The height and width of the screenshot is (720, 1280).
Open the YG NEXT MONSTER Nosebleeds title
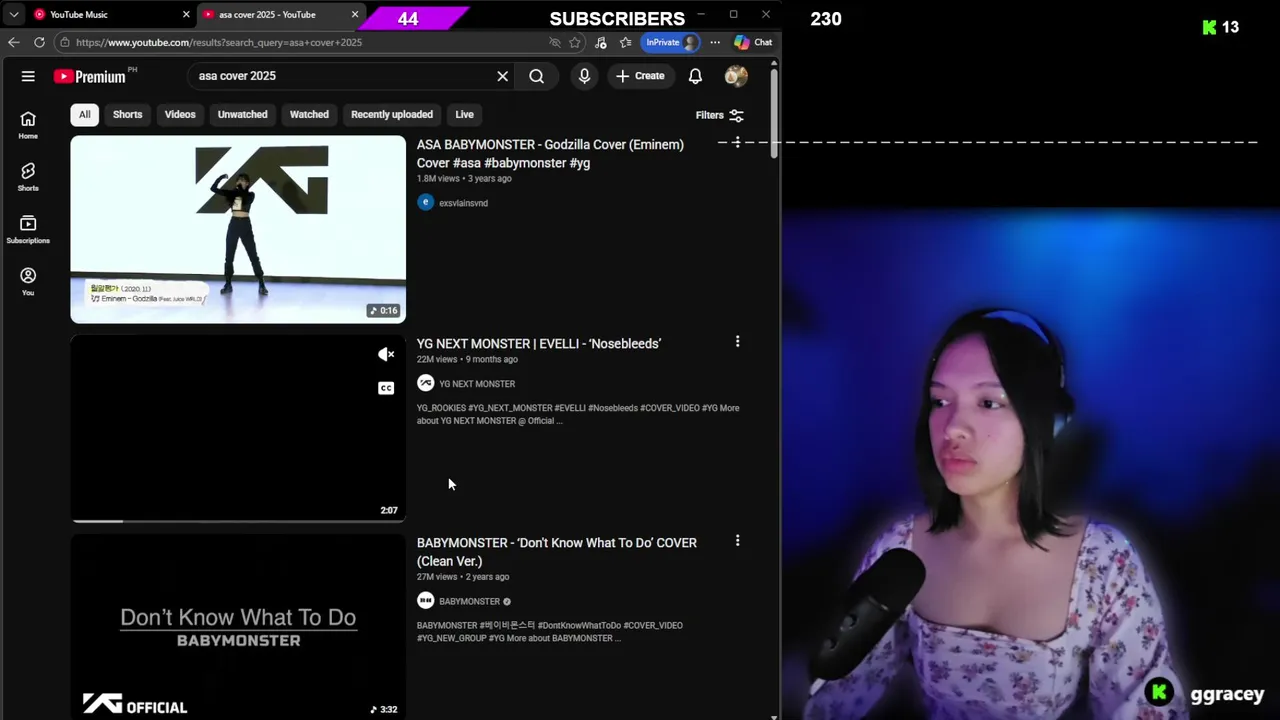pyautogui.click(x=539, y=344)
